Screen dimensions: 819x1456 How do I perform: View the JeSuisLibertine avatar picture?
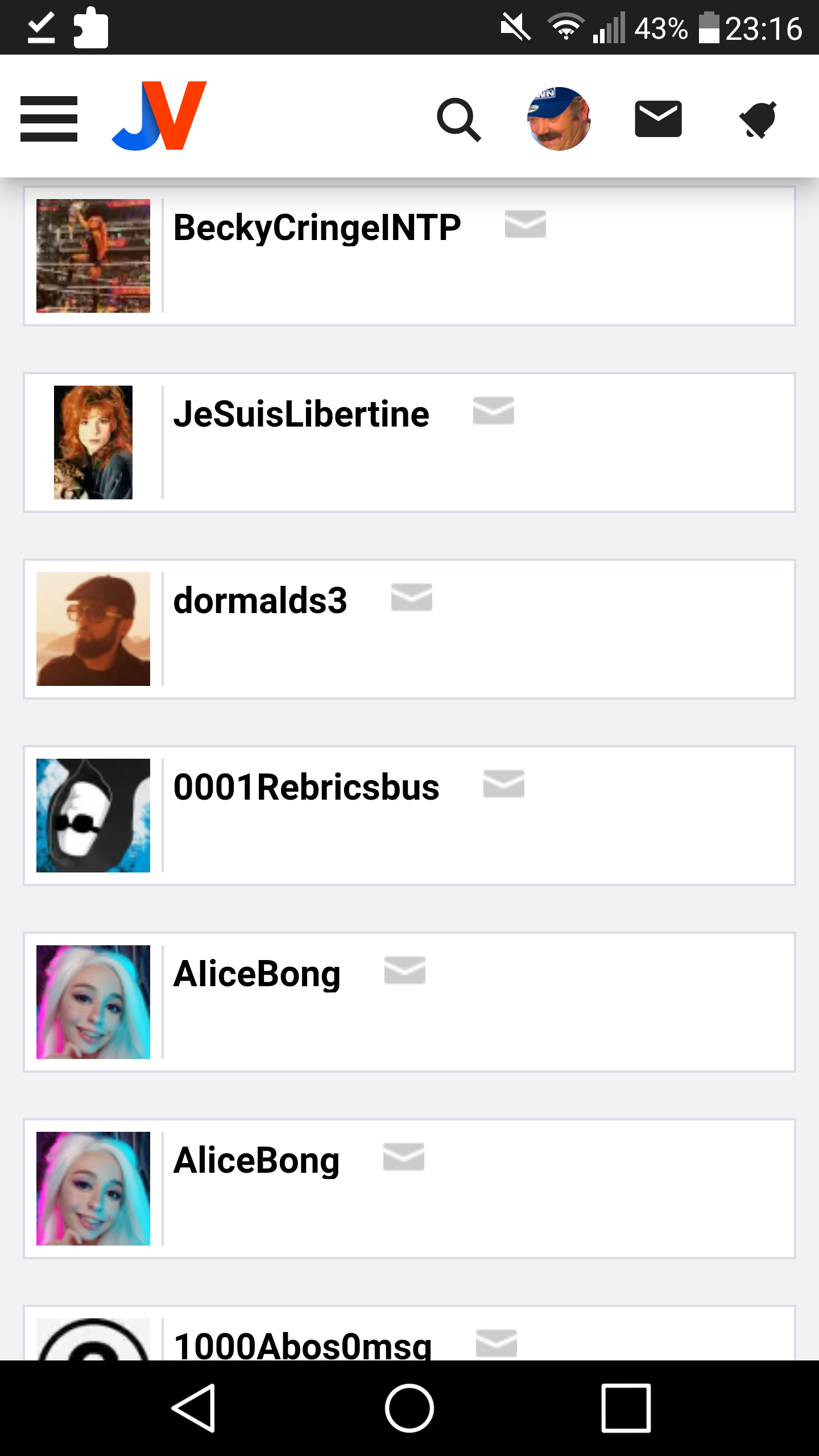click(x=93, y=442)
